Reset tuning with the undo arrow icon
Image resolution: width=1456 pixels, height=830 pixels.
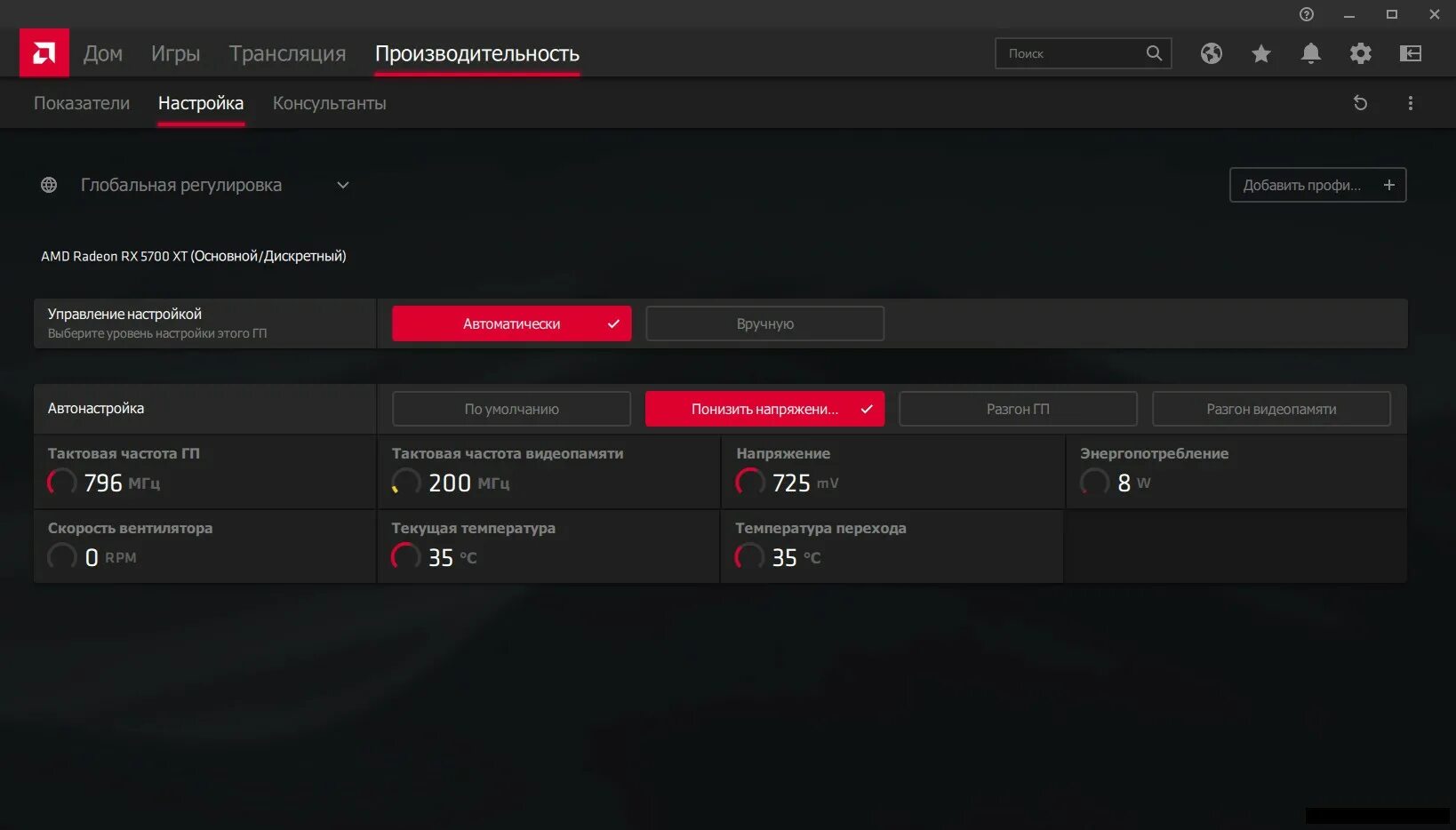(1360, 103)
